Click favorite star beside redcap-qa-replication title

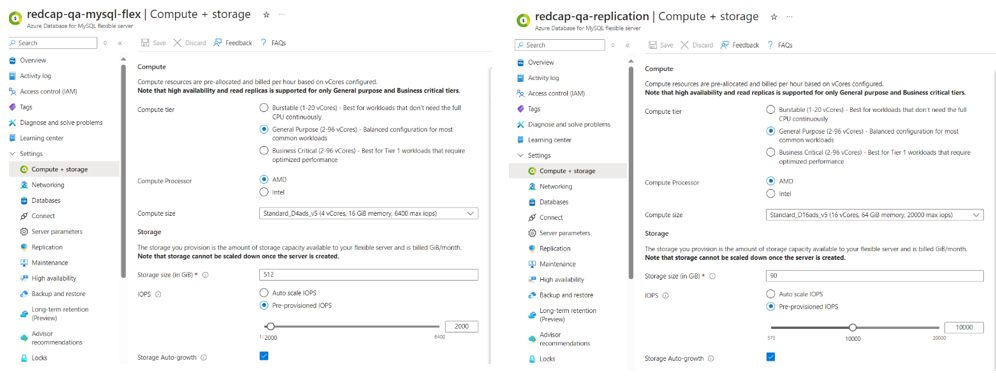[774, 17]
